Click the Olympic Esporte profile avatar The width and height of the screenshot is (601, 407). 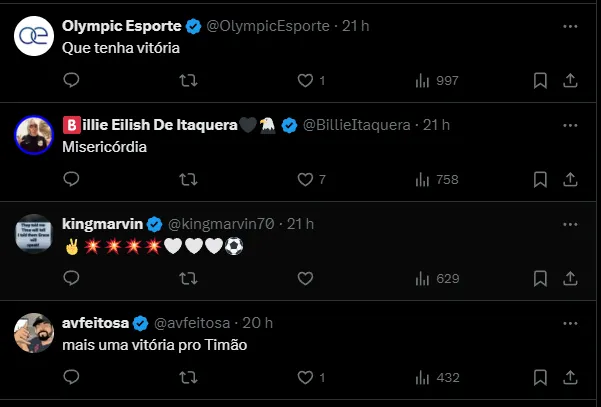[33, 37]
